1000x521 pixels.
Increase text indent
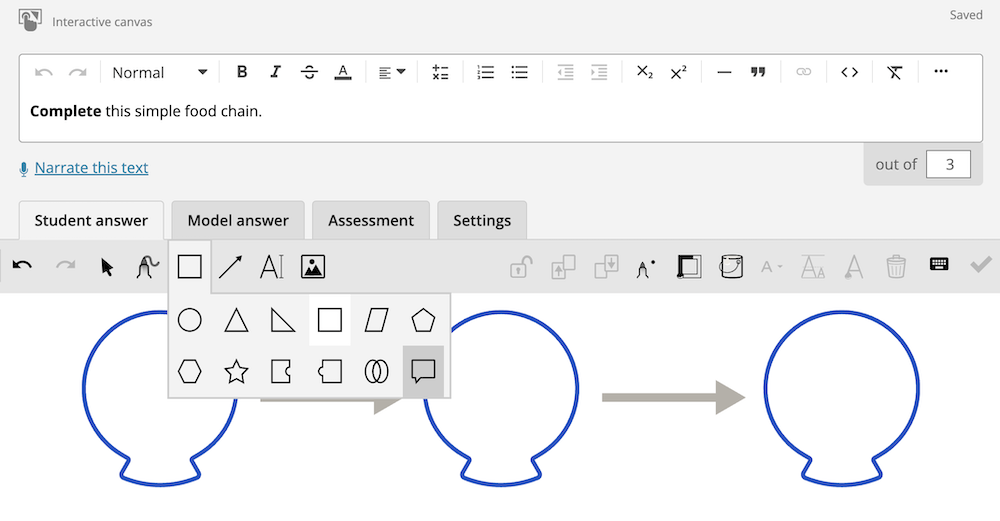[599, 72]
